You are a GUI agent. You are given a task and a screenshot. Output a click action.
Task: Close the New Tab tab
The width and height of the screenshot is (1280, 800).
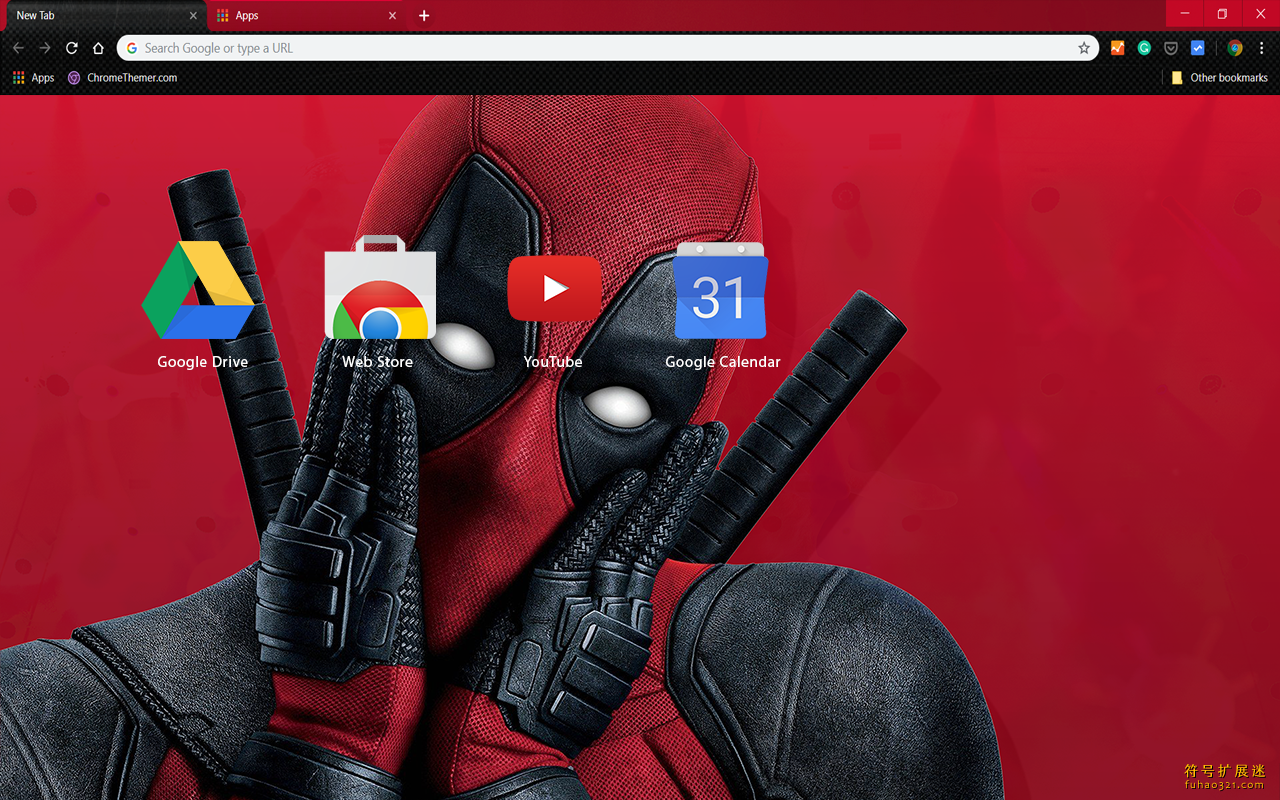pos(193,16)
